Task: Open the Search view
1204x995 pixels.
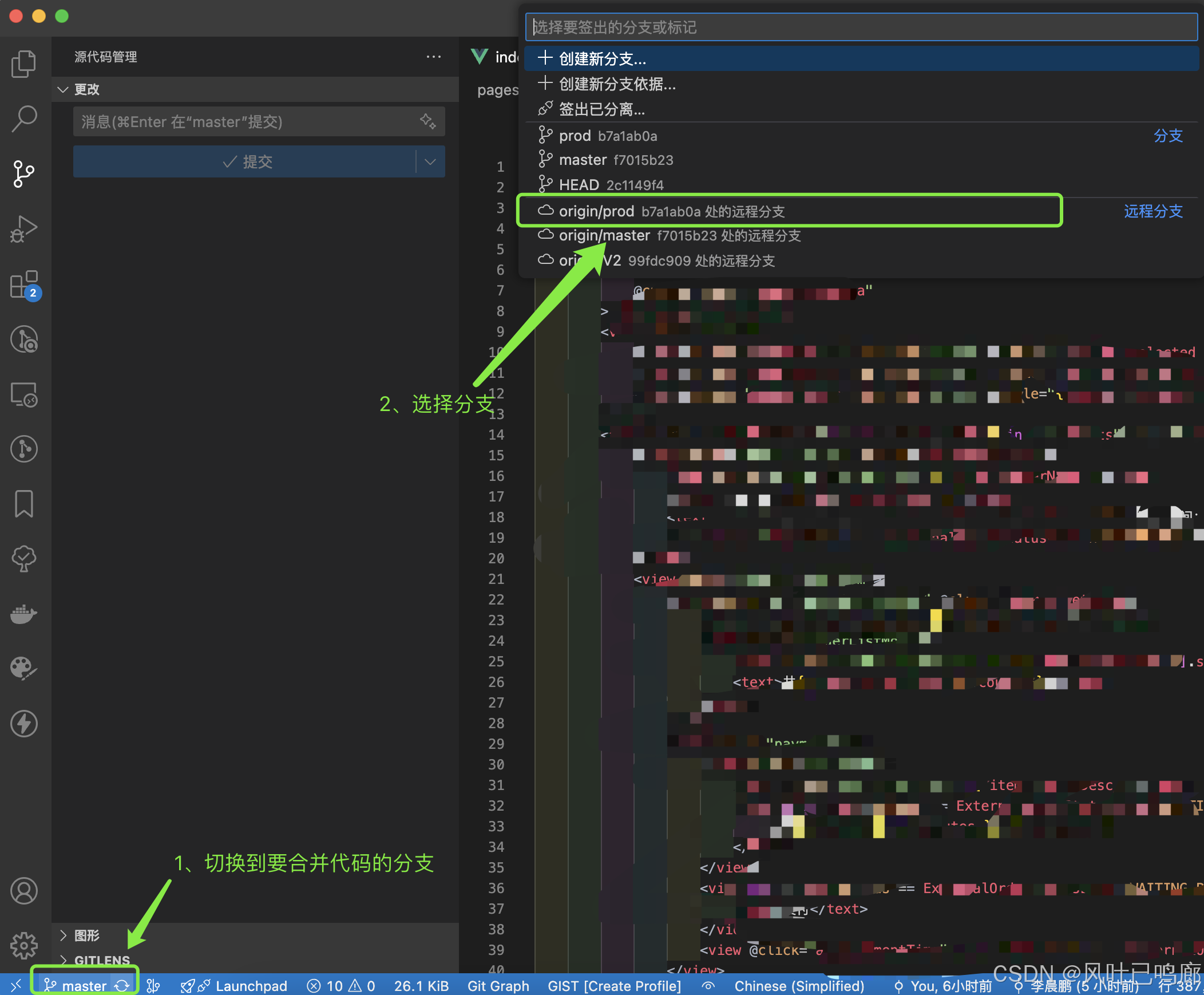Action: pos(23,117)
